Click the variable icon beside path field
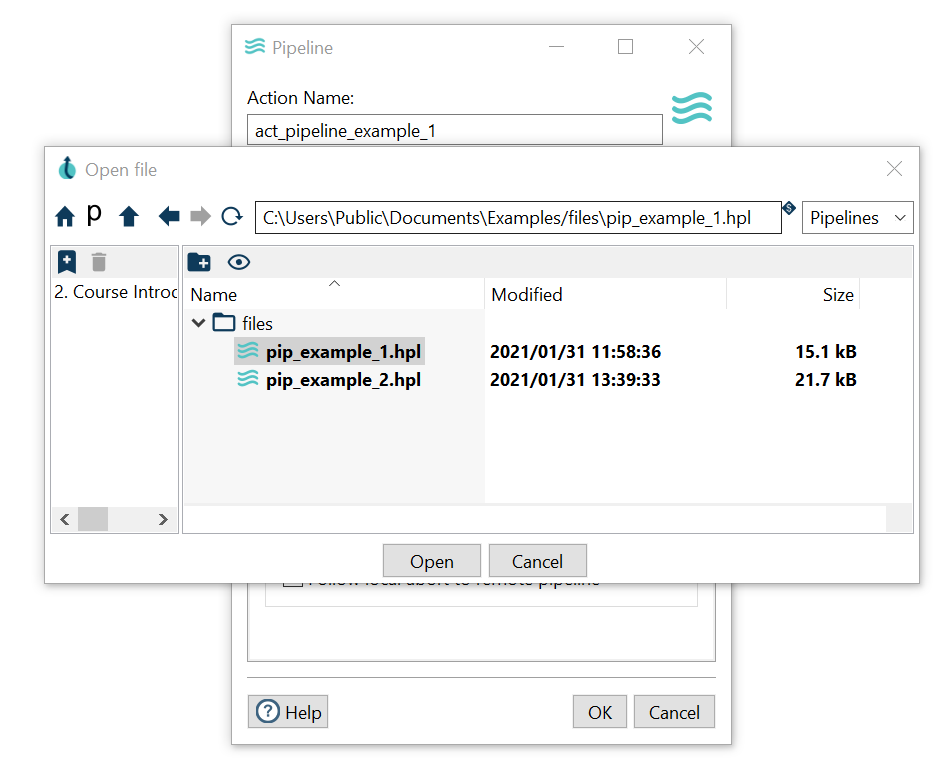The height and width of the screenshot is (768, 952). coord(788,208)
